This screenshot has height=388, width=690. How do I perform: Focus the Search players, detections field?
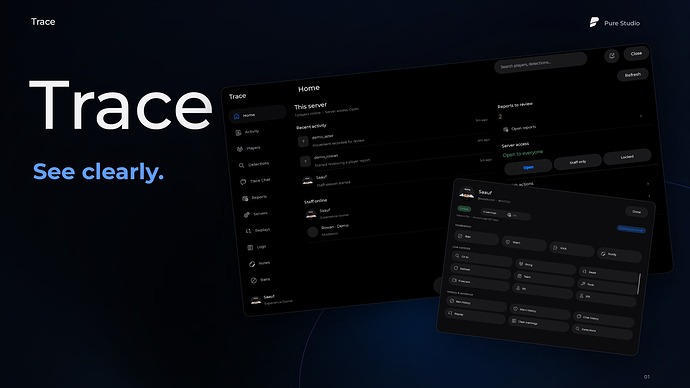point(541,63)
